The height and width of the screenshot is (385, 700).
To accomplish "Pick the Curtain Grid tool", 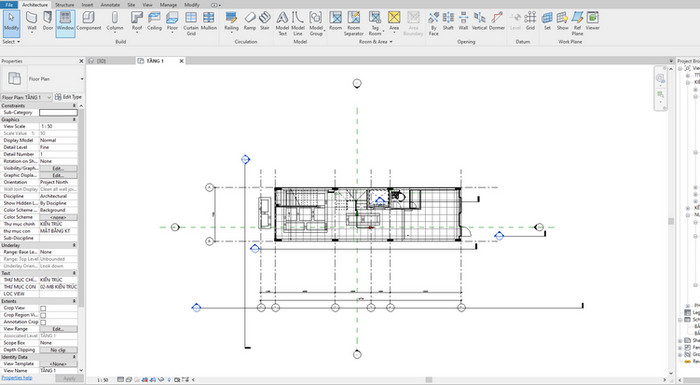I will [x=191, y=23].
